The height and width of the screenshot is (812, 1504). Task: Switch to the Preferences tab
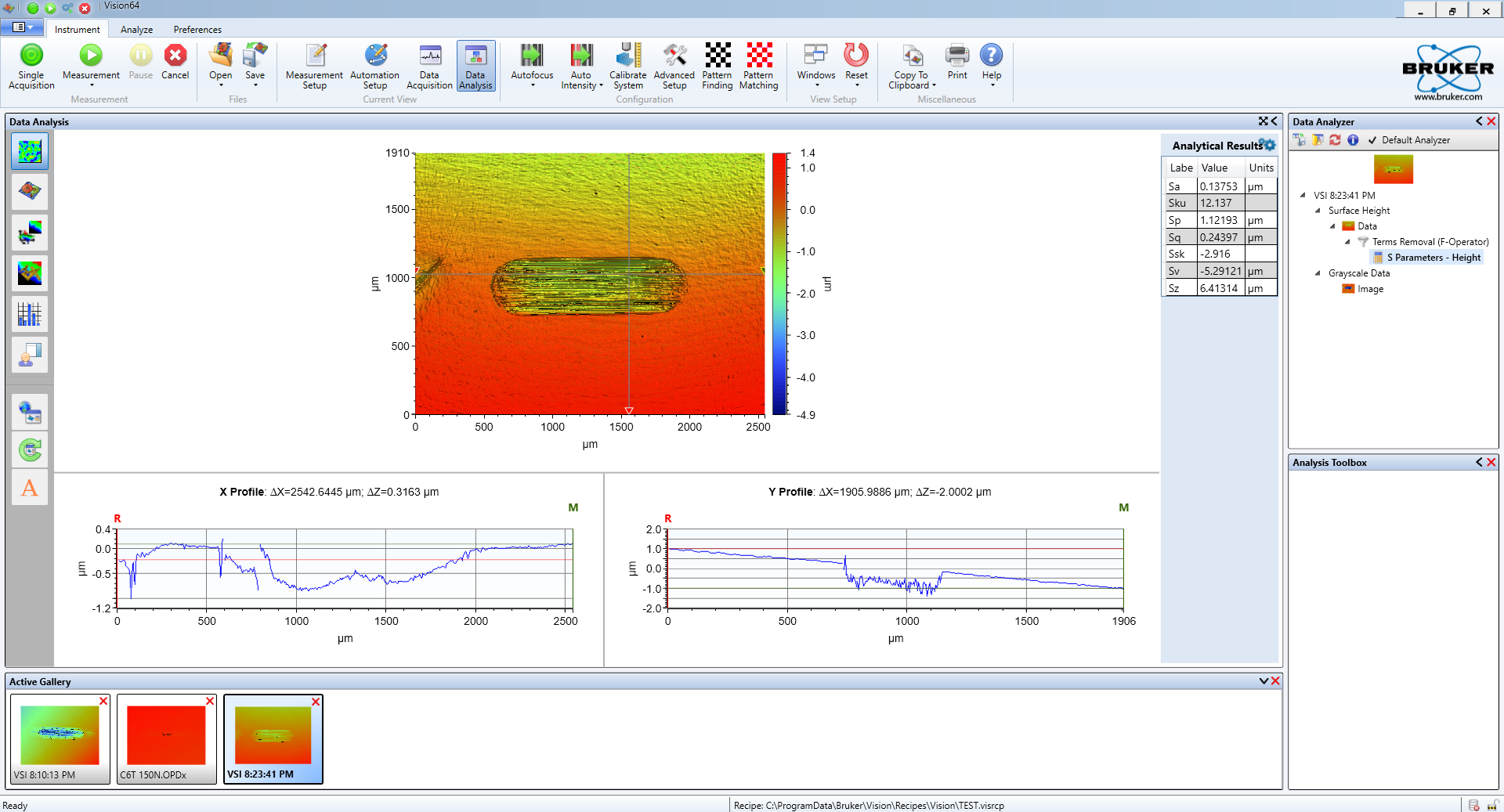click(197, 30)
